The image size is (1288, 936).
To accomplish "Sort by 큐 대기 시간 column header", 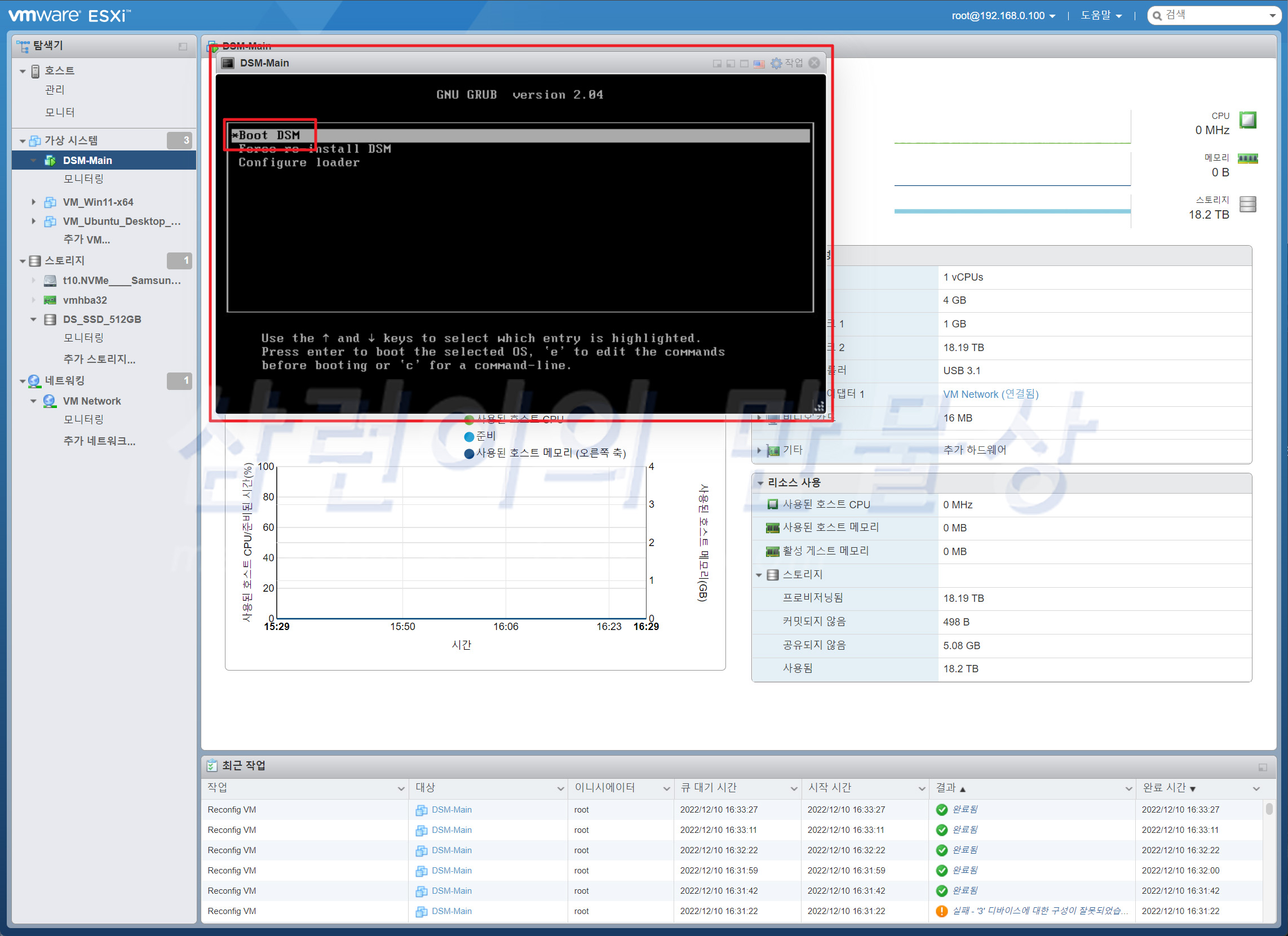I will pos(708,788).
